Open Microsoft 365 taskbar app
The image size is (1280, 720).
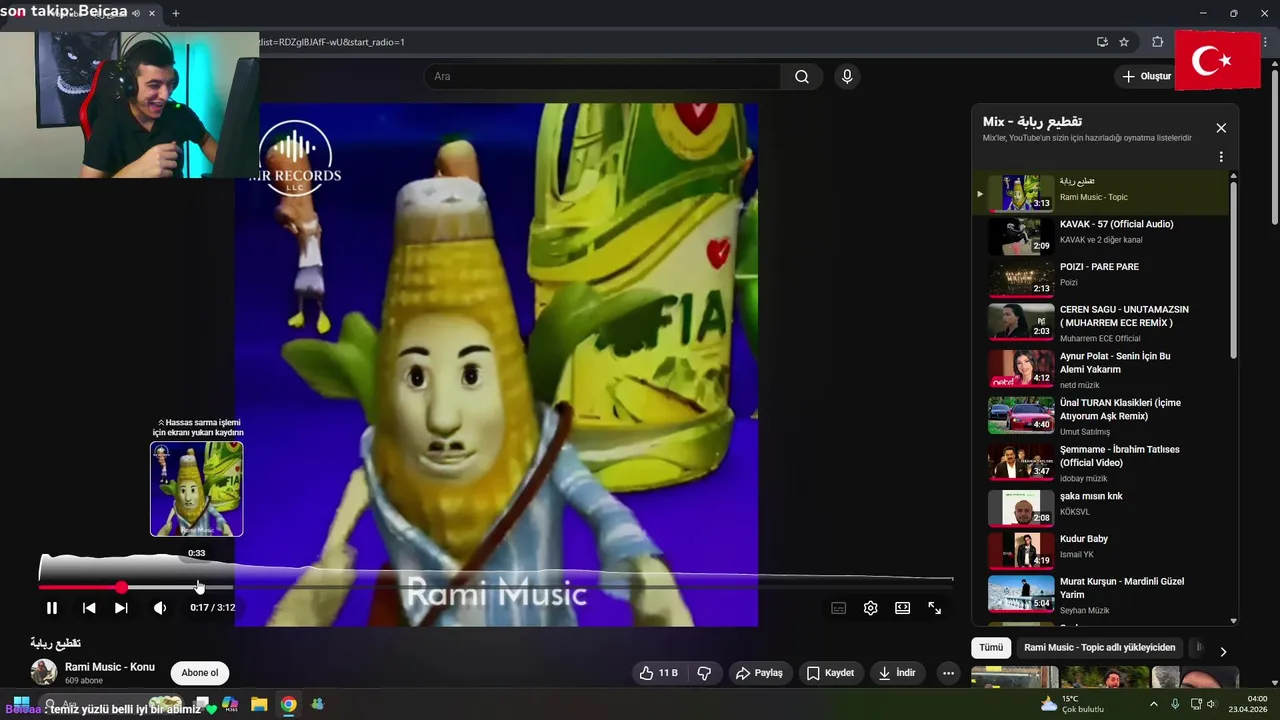[229, 704]
